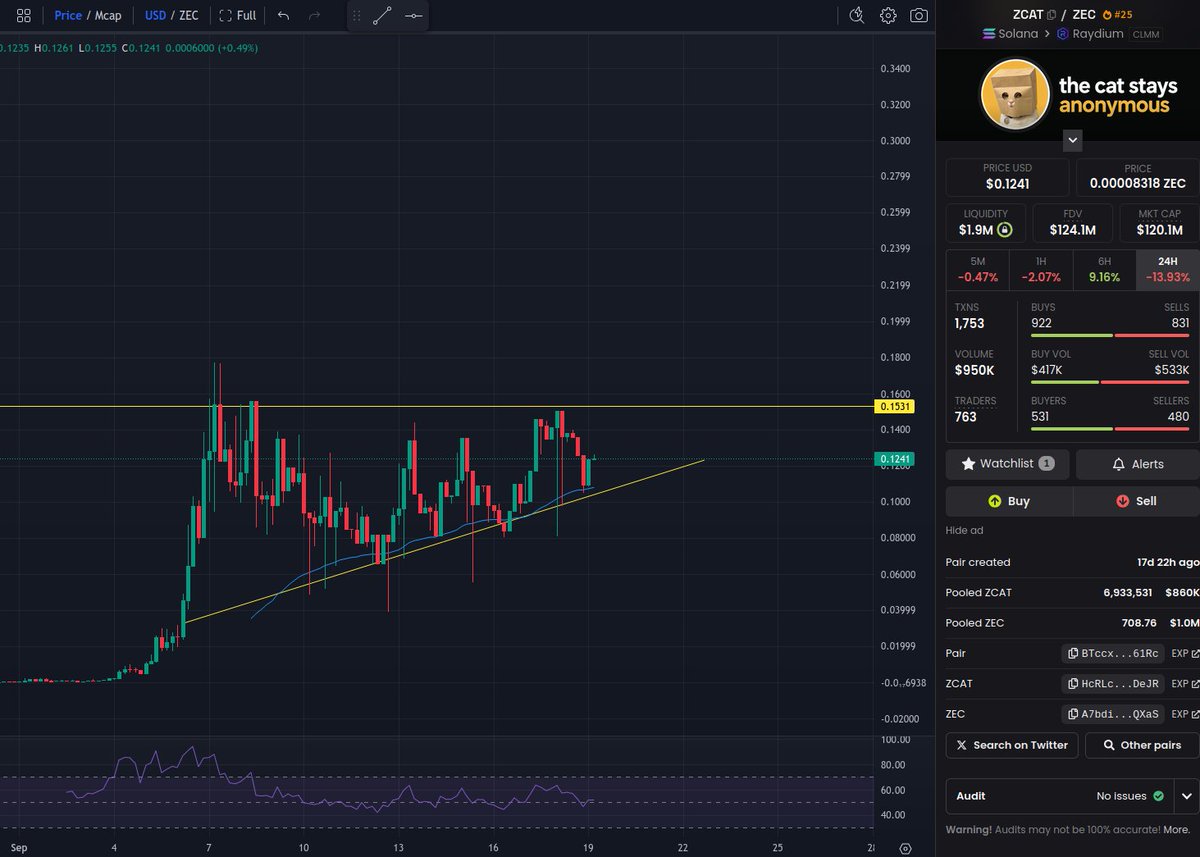
Task: Redo the chart action
Action: [x=314, y=16]
